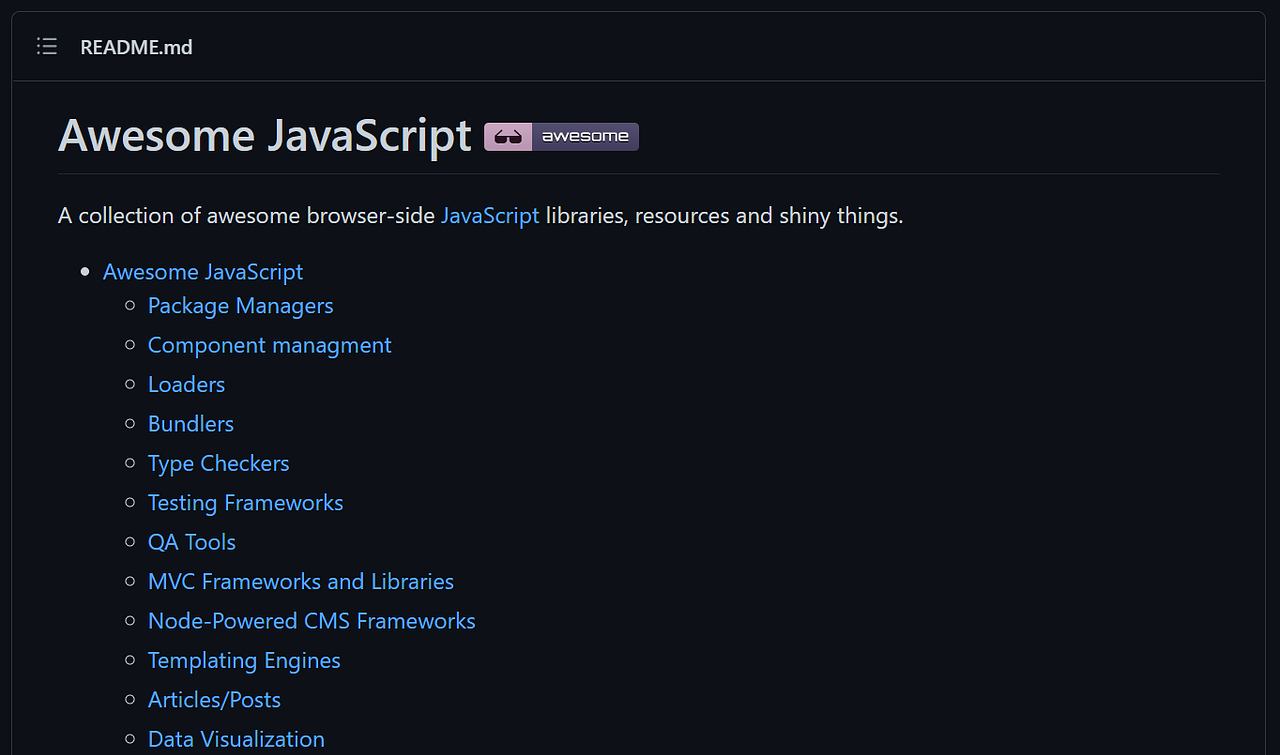Screen dimensions: 1280x755
Task: Open the QA Tools link
Action: point(191,542)
